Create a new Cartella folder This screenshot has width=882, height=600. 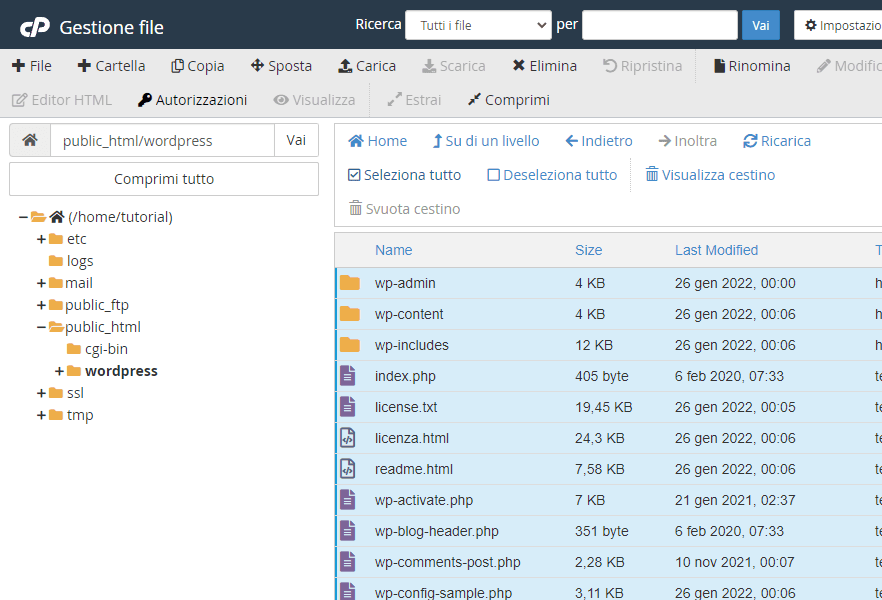coord(111,66)
